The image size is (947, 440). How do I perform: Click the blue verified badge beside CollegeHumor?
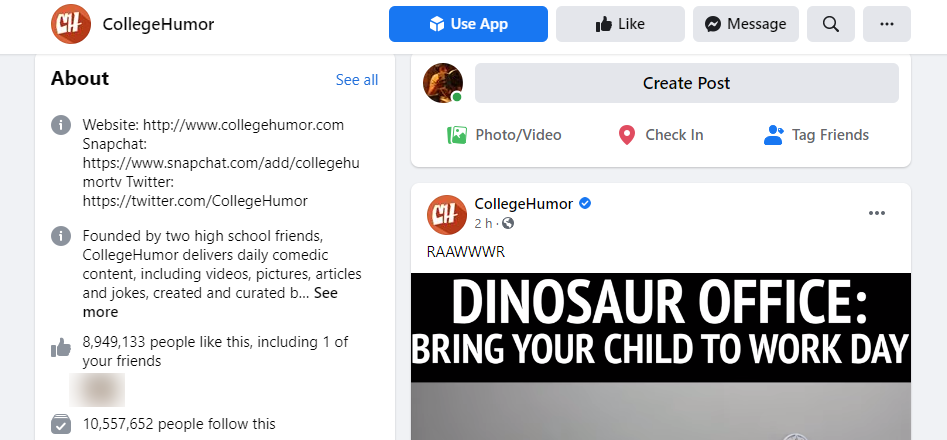point(585,203)
